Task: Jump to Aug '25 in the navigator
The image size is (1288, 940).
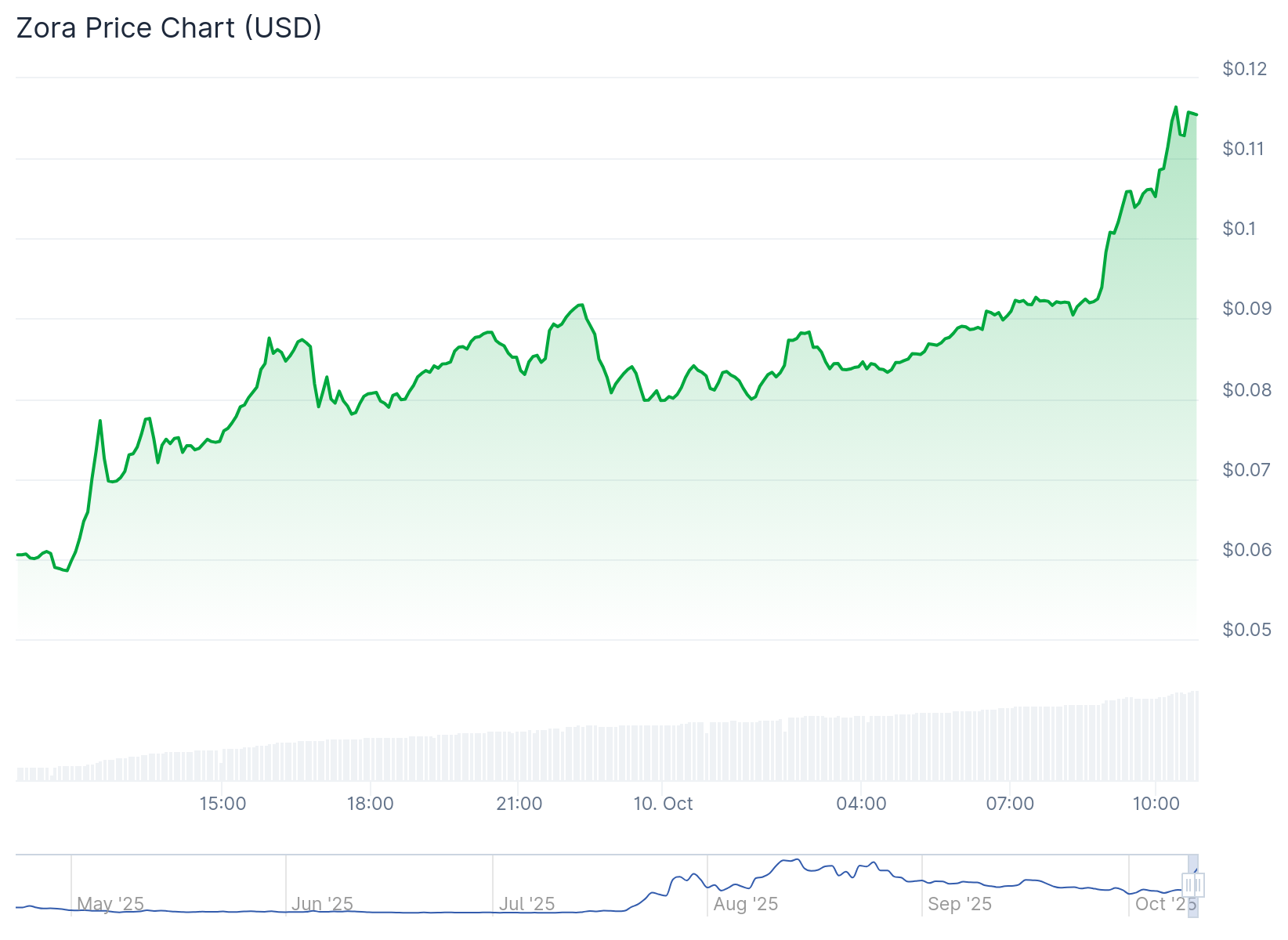Action: (x=745, y=904)
